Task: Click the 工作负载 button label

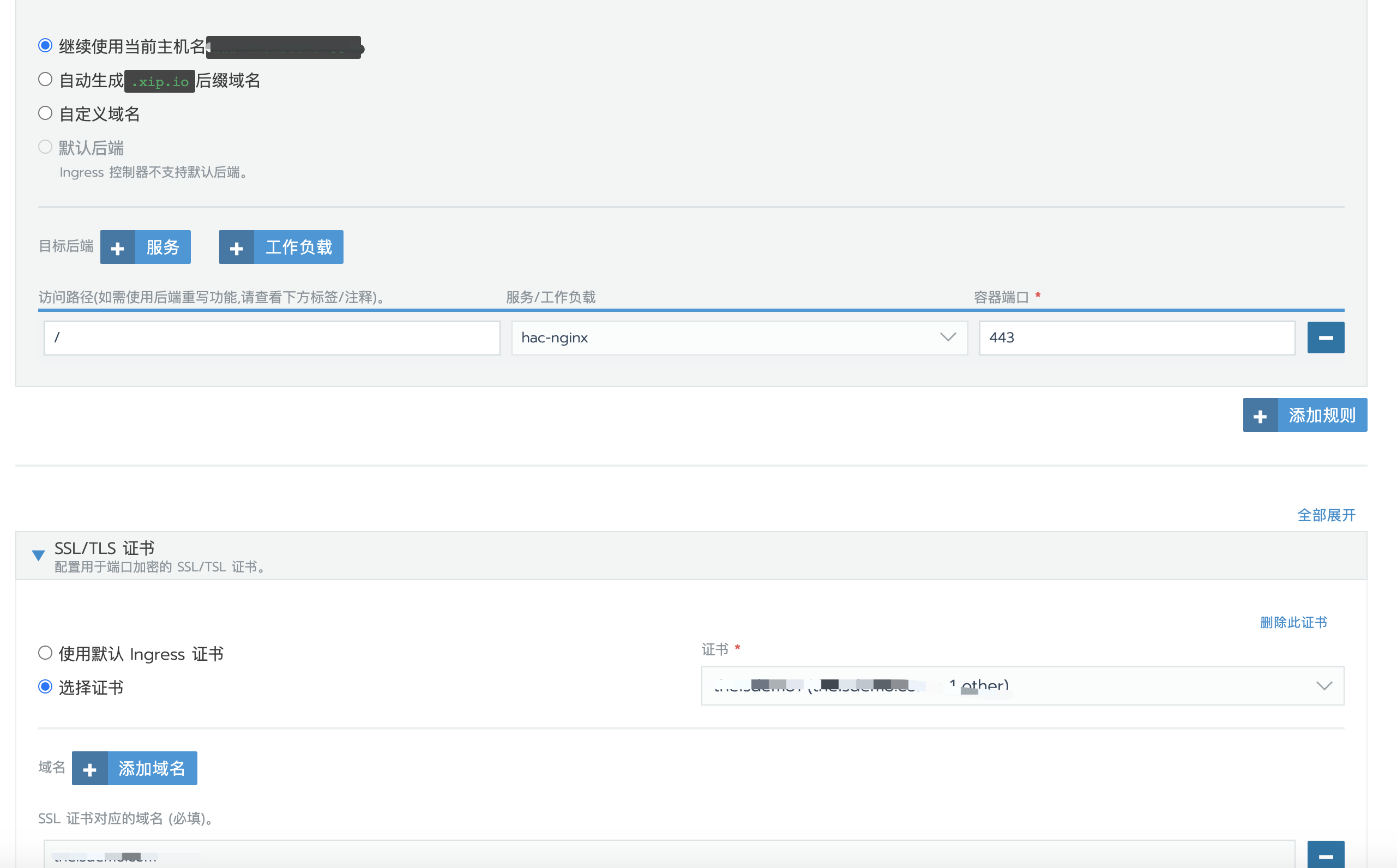Action: tap(298, 248)
